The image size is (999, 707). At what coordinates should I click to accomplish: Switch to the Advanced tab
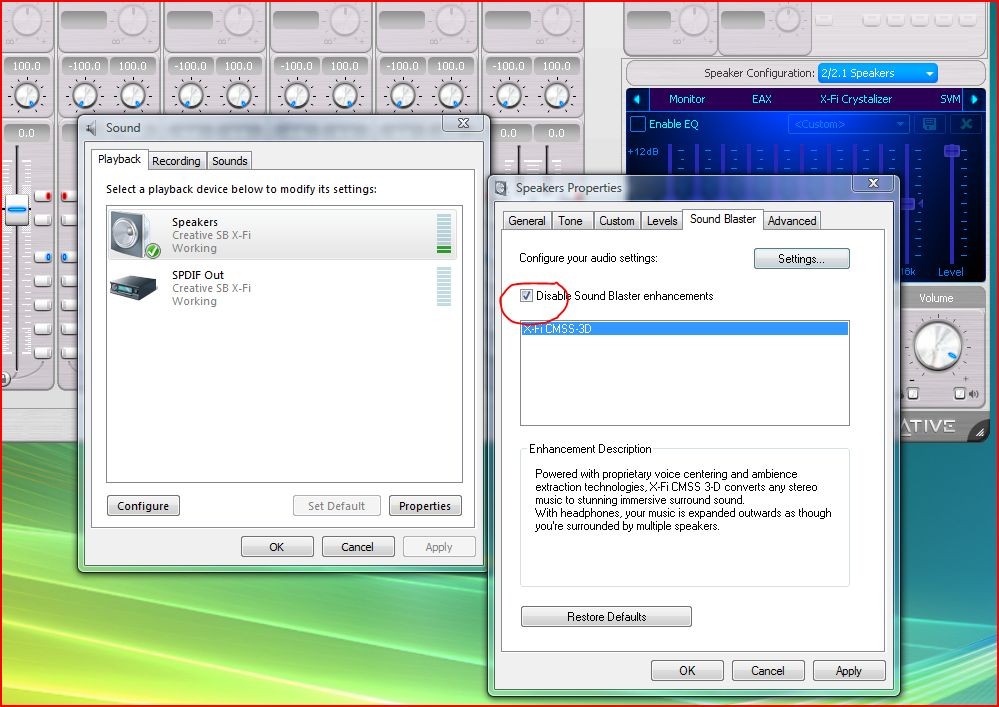click(x=791, y=221)
